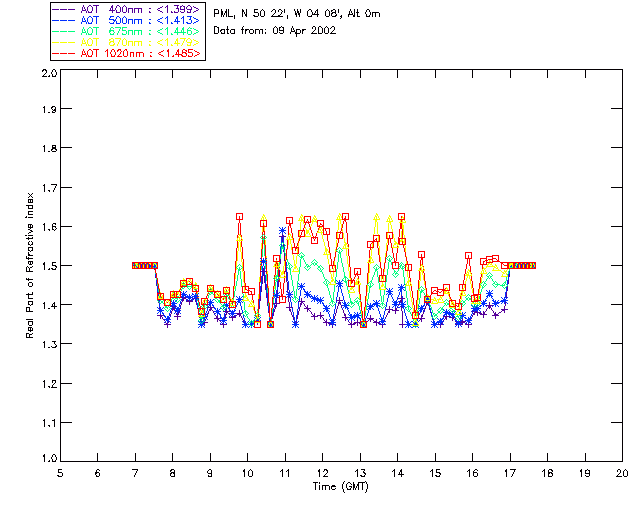Click the x-axis label 16
640x512 pixels.
[472, 473]
